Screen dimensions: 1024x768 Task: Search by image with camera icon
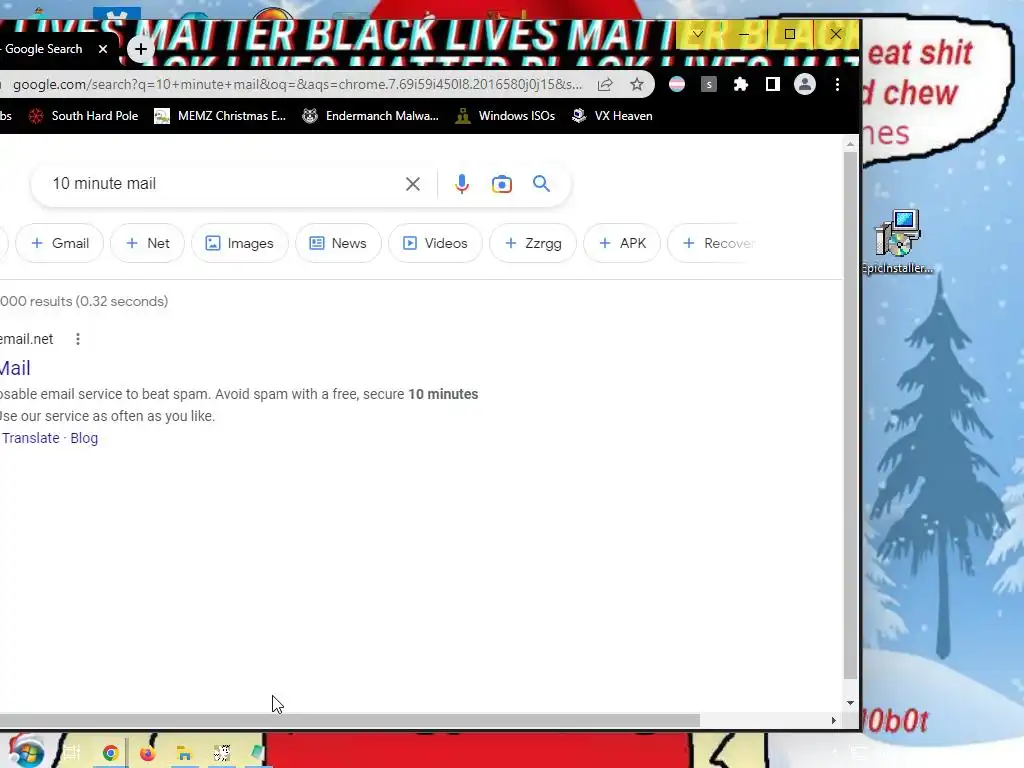[x=502, y=184]
